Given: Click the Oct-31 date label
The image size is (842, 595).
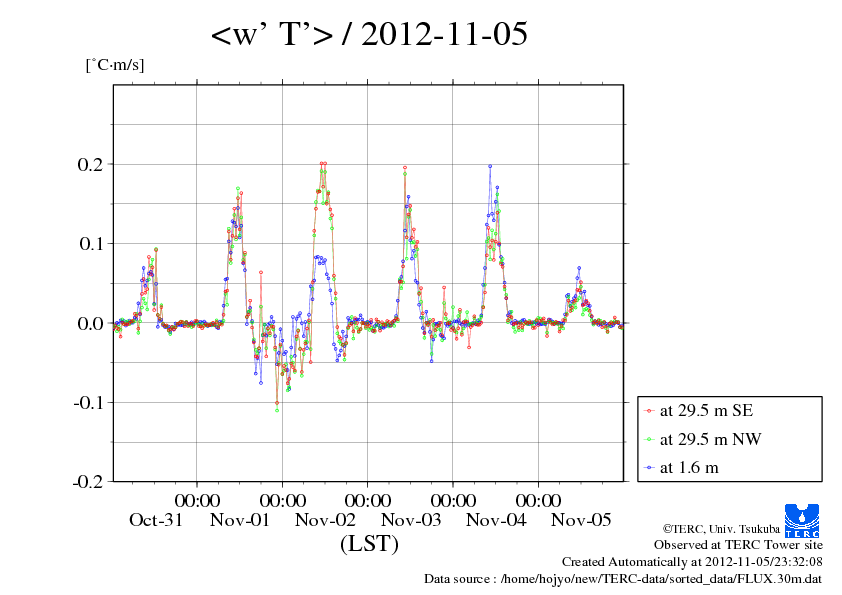Looking at the screenshot, I should [156, 520].
